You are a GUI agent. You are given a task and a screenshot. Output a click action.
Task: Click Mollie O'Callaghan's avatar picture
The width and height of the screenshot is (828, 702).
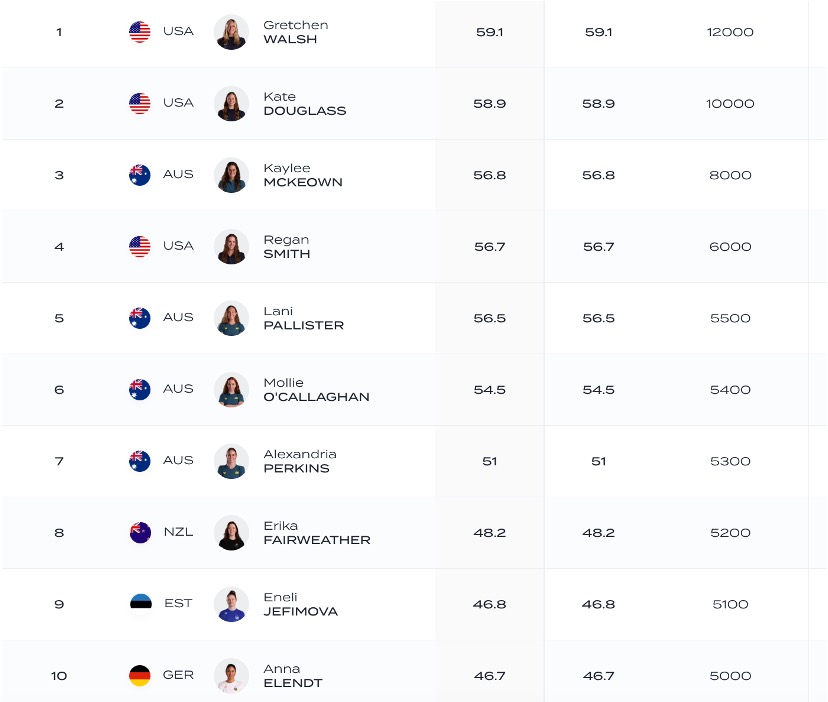(x=231, y=390)
